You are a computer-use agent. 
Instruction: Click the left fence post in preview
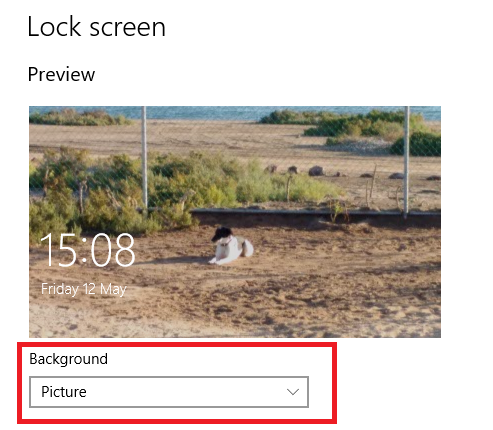click(x=144, y=159)
